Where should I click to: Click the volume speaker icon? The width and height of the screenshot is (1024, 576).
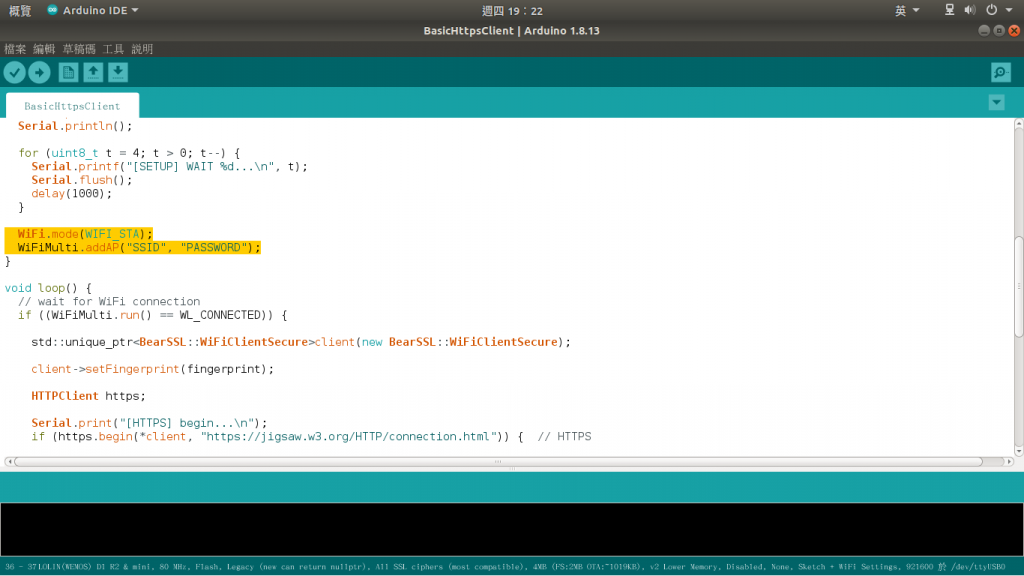[970, 10]
